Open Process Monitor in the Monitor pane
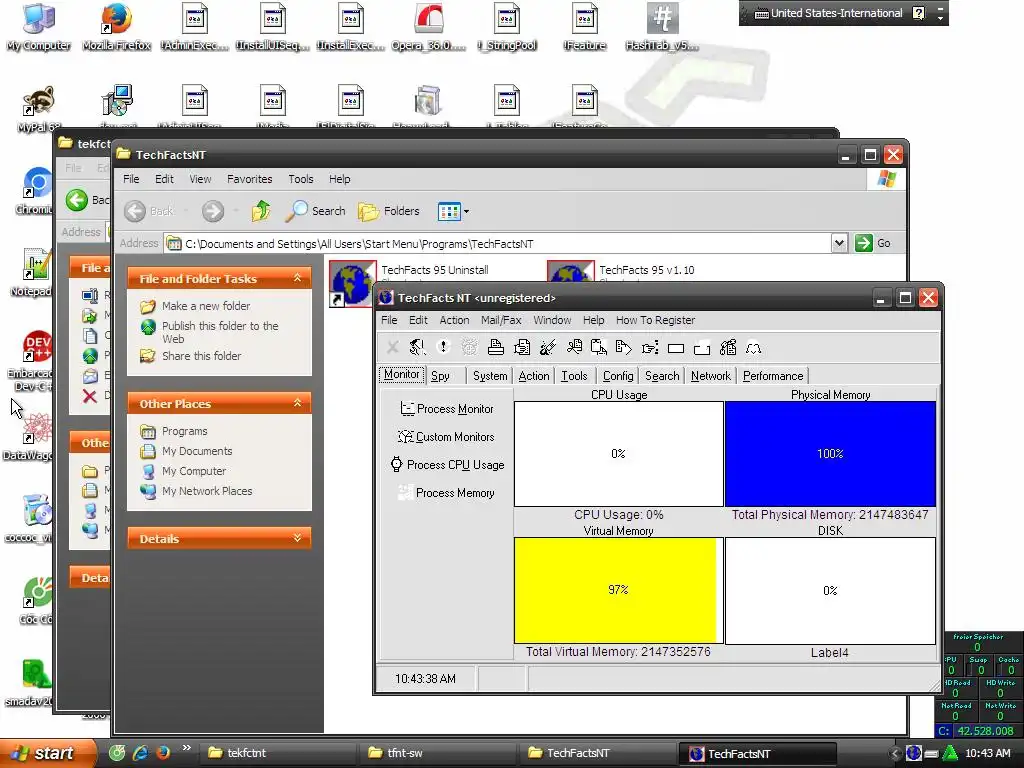Screen dimensions: 1024x768 [447, 409]
